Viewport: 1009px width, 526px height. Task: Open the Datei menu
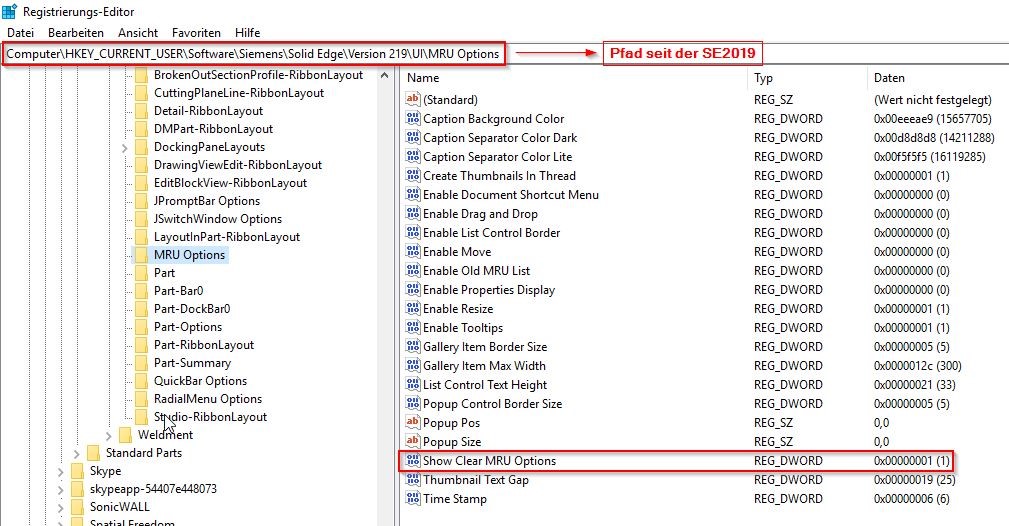coord(21,32)
